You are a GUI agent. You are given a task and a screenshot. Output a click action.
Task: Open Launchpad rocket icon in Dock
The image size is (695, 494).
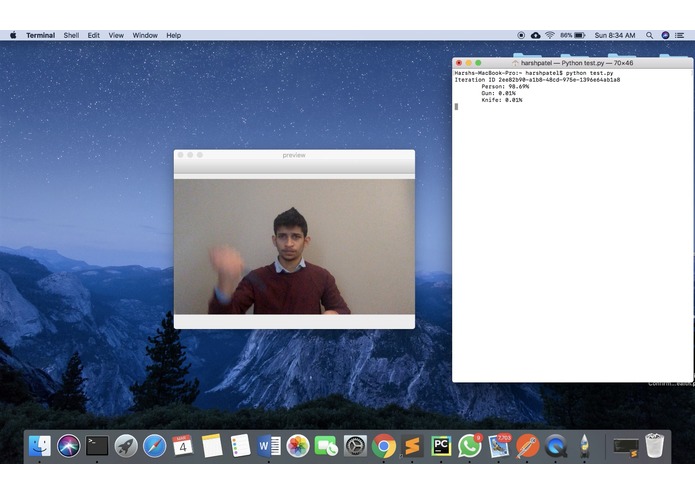point(126,446)
